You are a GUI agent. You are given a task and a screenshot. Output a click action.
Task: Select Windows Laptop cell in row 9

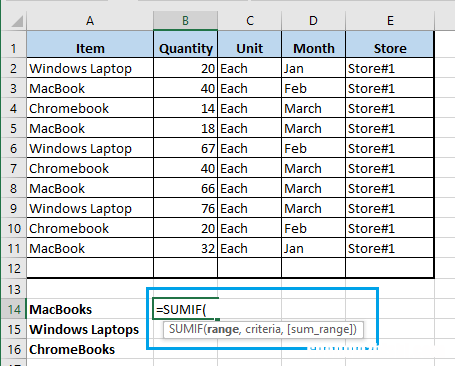pos(90,208)
